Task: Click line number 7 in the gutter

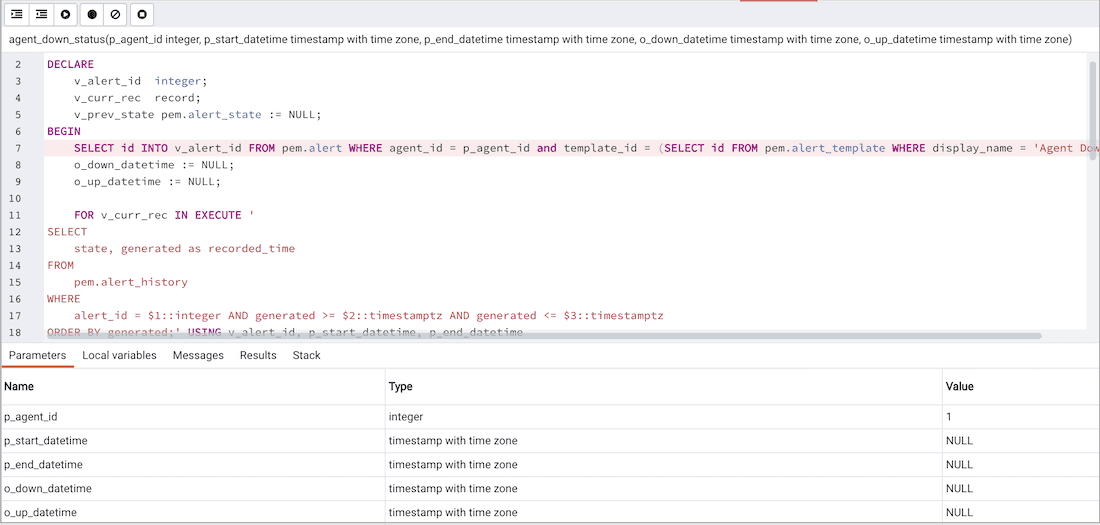Action: pos(18,148)
